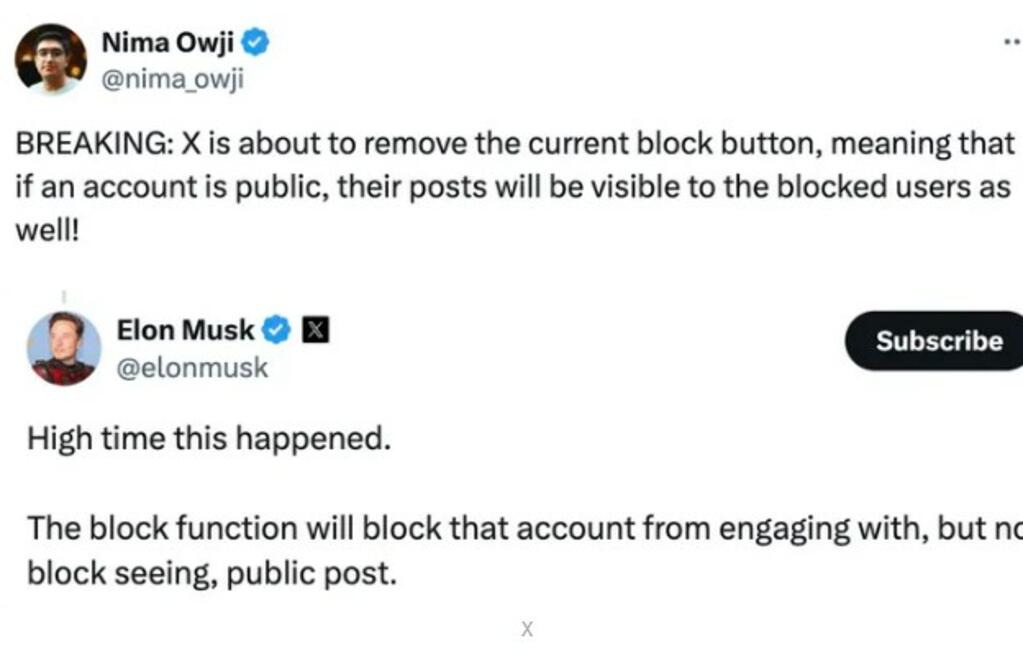Open the @elonmusk handle link

pyautogui.click(x=192, y=368)
